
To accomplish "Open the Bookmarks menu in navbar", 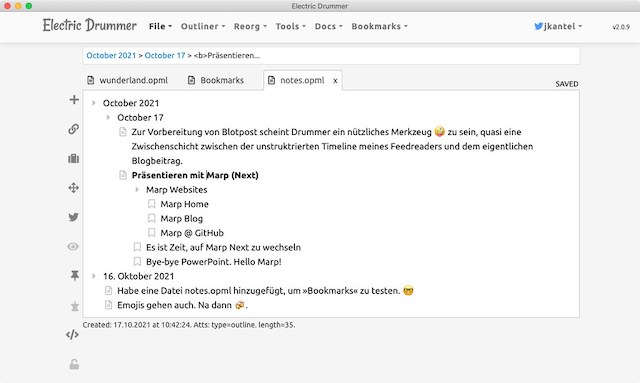I will pyautogui.click(x=380, y=26).
